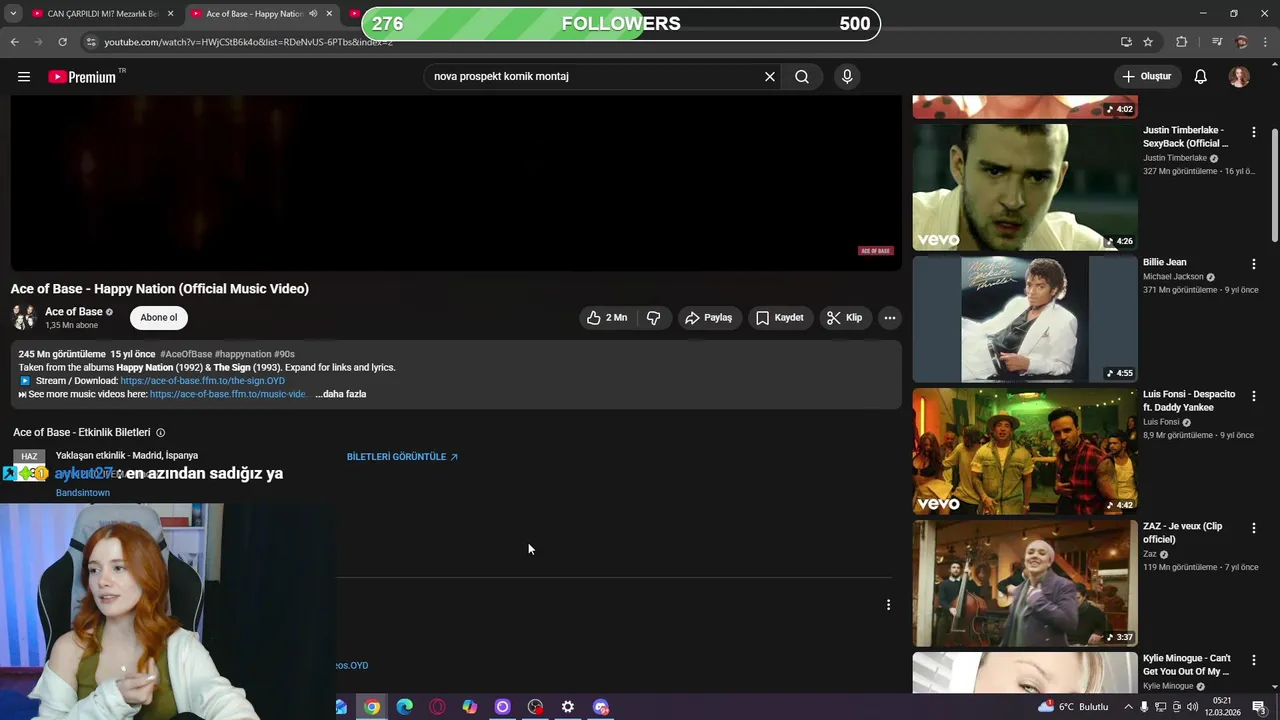Focus the browser address bar URL
1280x720 pixels.
(248, 42)
